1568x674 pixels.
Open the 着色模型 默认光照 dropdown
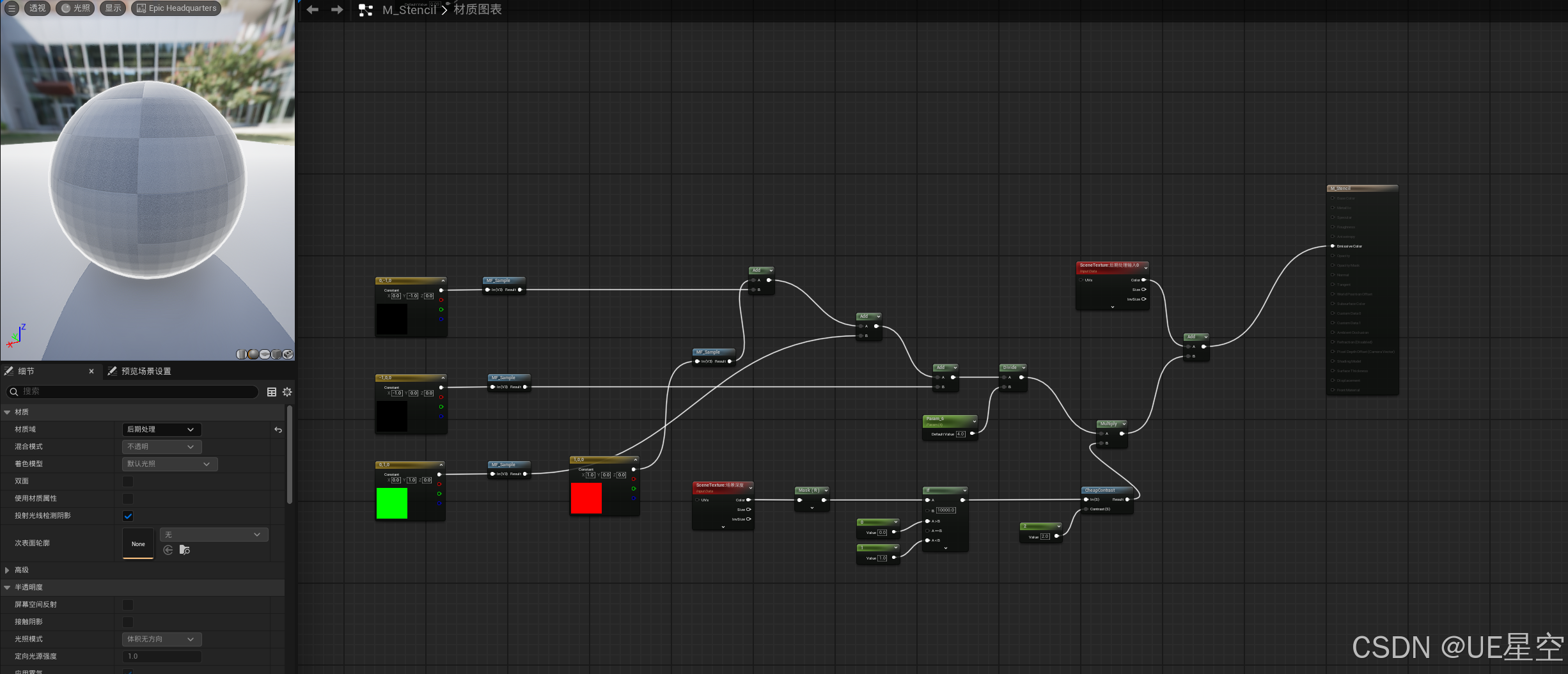(169, 464)
